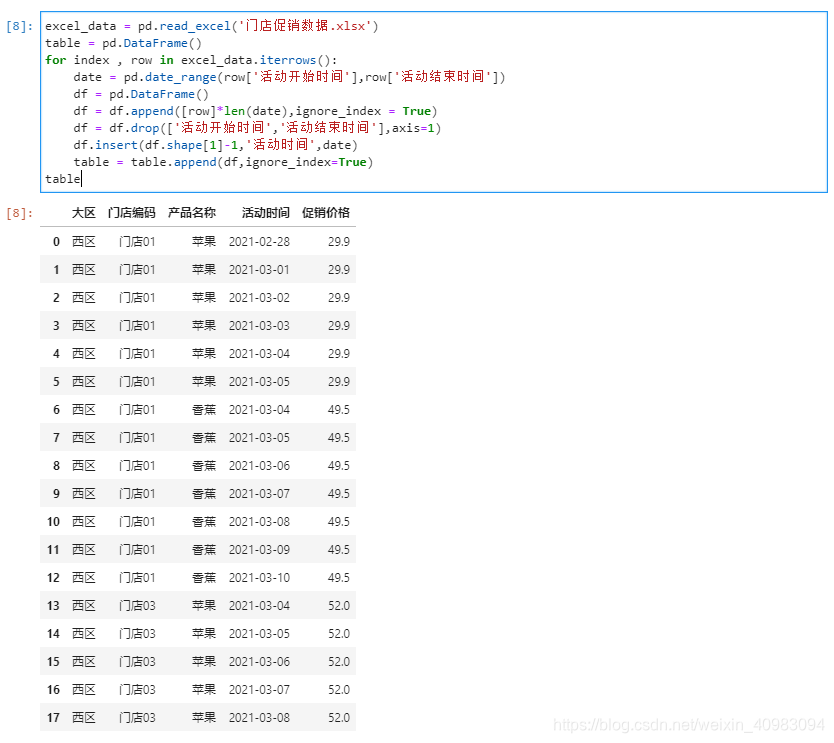Select 门店03 cell in row 13
834x743 pixels.
(137, 605)
